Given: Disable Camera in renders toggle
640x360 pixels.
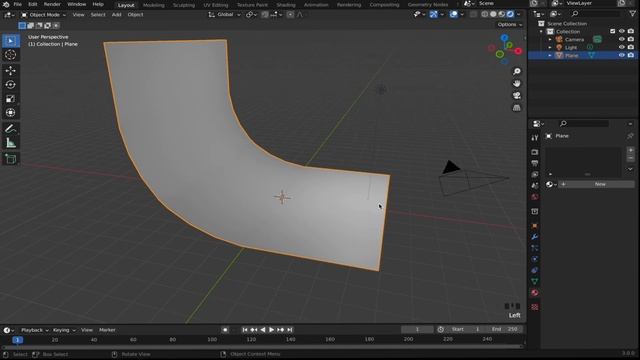Looking at the screenshot, I should coord(631,40).
